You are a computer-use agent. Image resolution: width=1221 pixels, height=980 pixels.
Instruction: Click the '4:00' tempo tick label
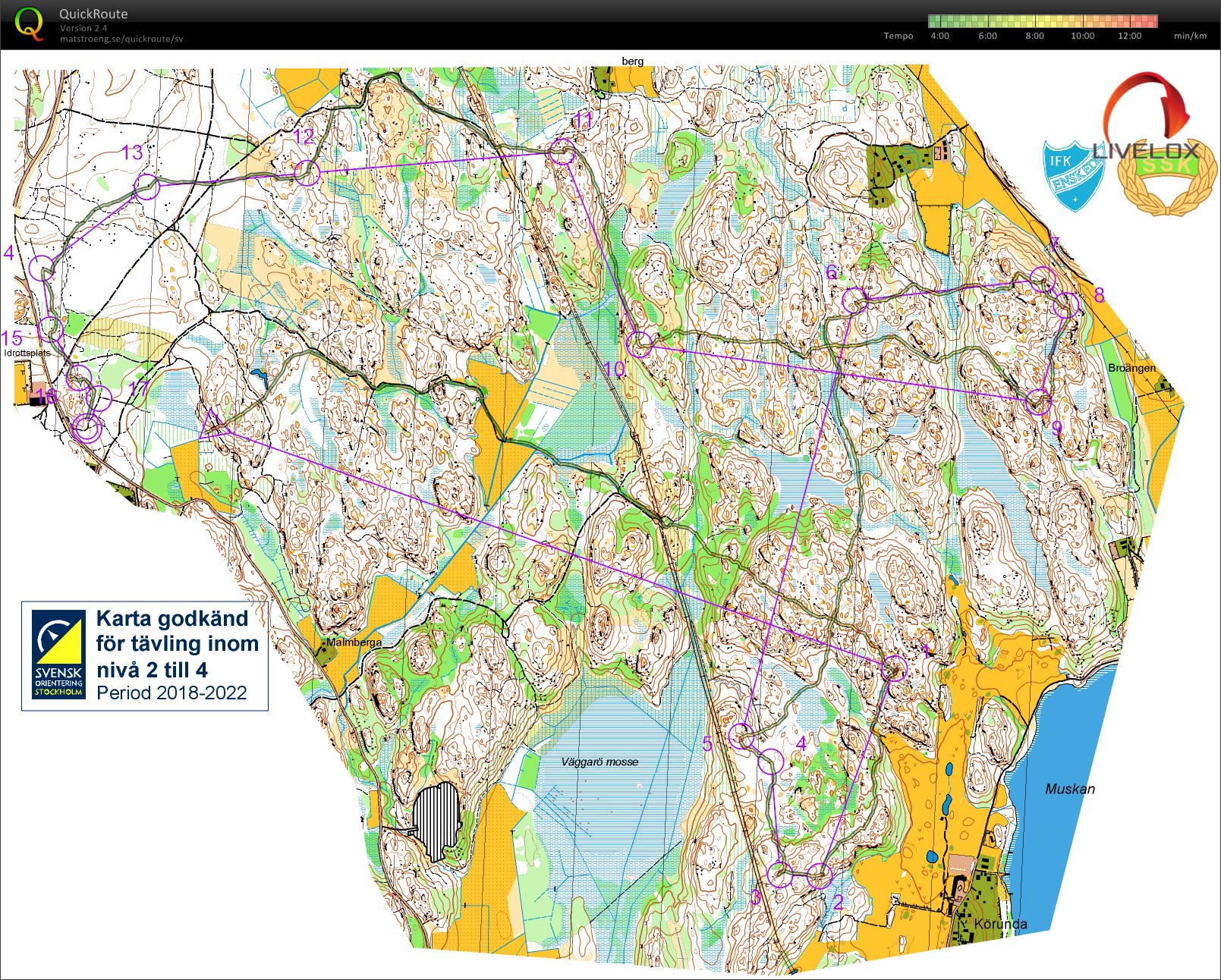[x=939, y=36]
